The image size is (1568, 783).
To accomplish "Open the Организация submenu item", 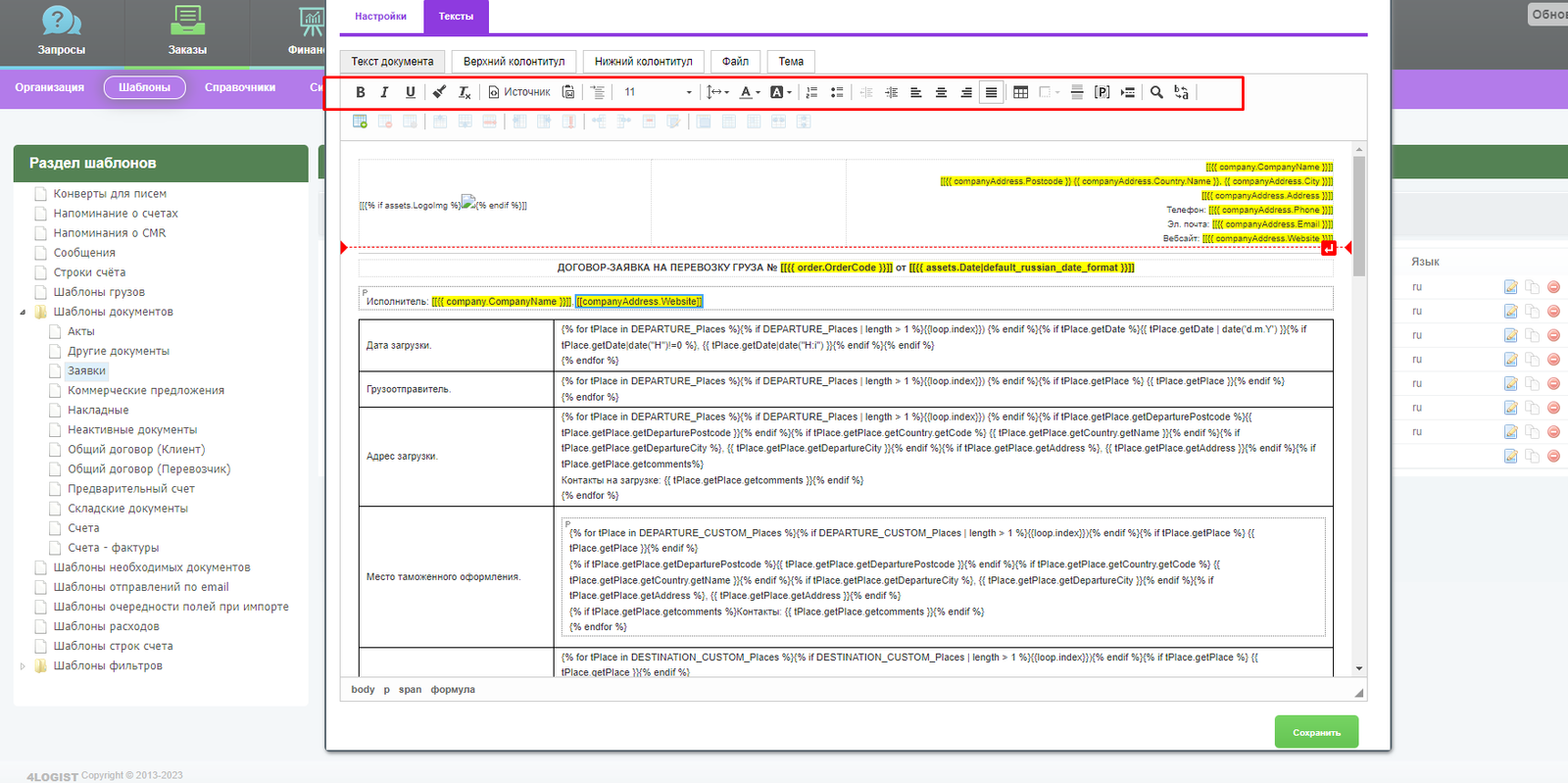I will click(x=49, y=87).
